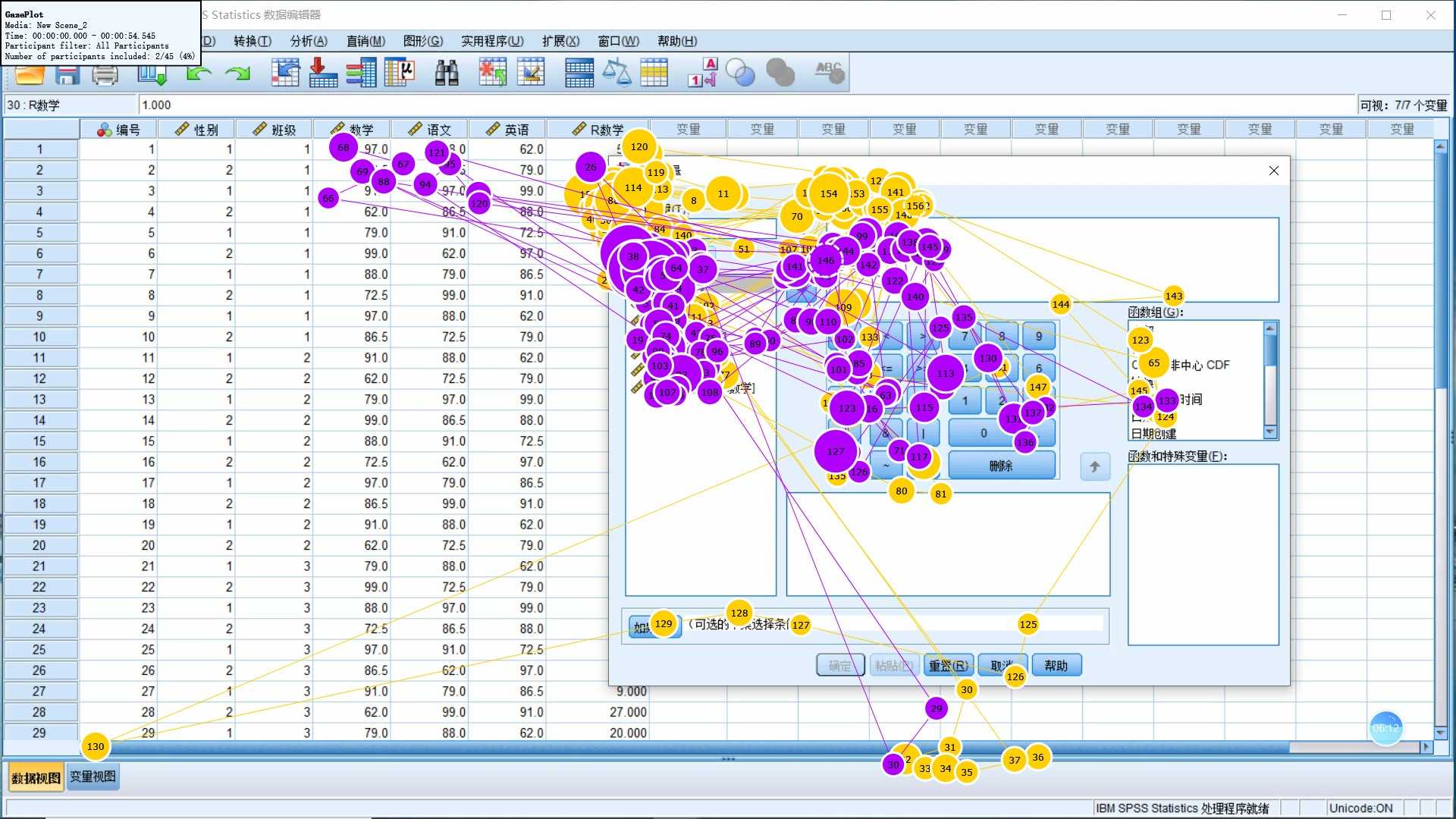Image resolution: width=1456 pixels, height=819 pixels.
Task: Click the 帮助 button in dialog
Action: tap(1056, 665)
